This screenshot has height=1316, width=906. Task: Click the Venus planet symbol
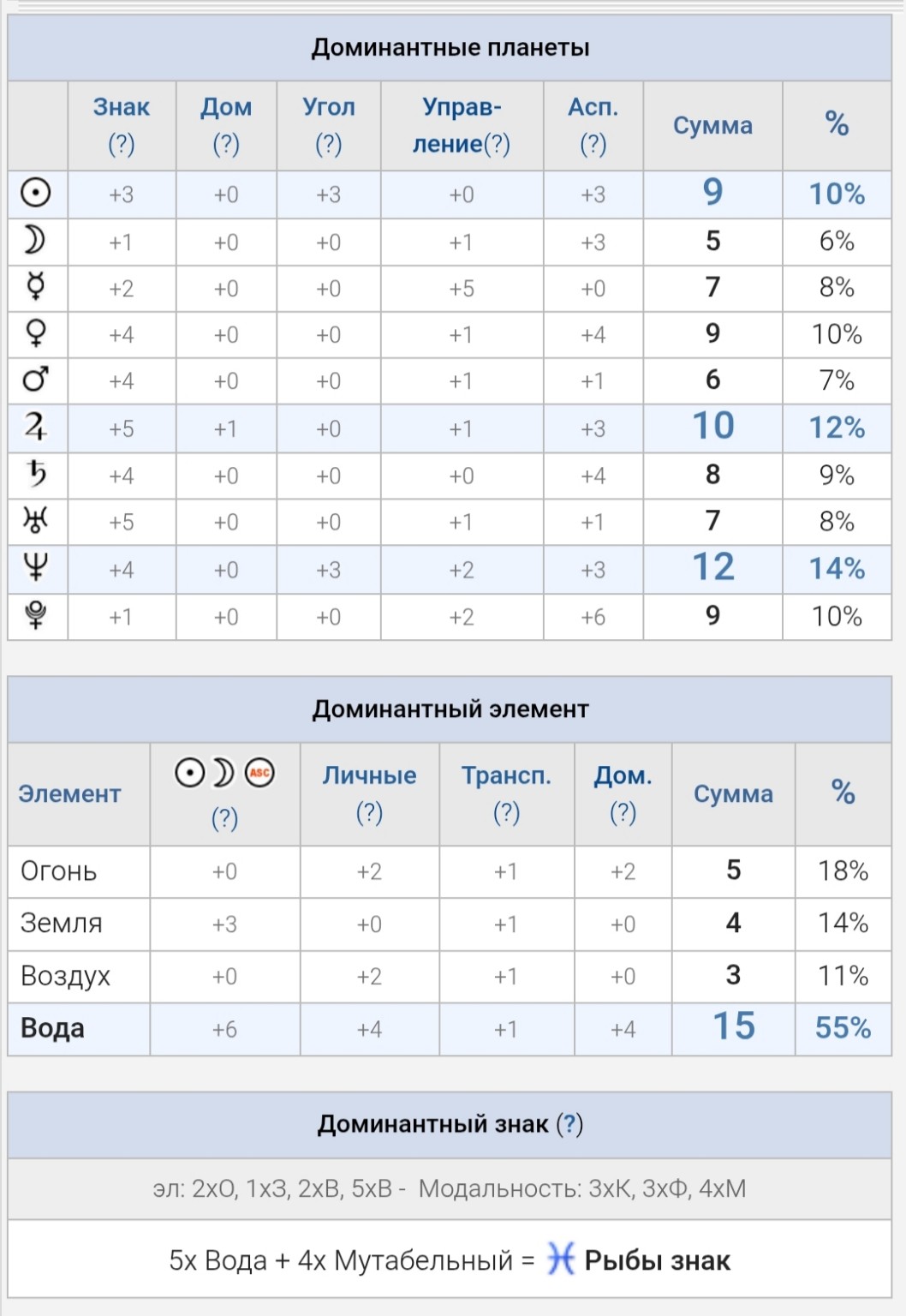tap(36, 334)
